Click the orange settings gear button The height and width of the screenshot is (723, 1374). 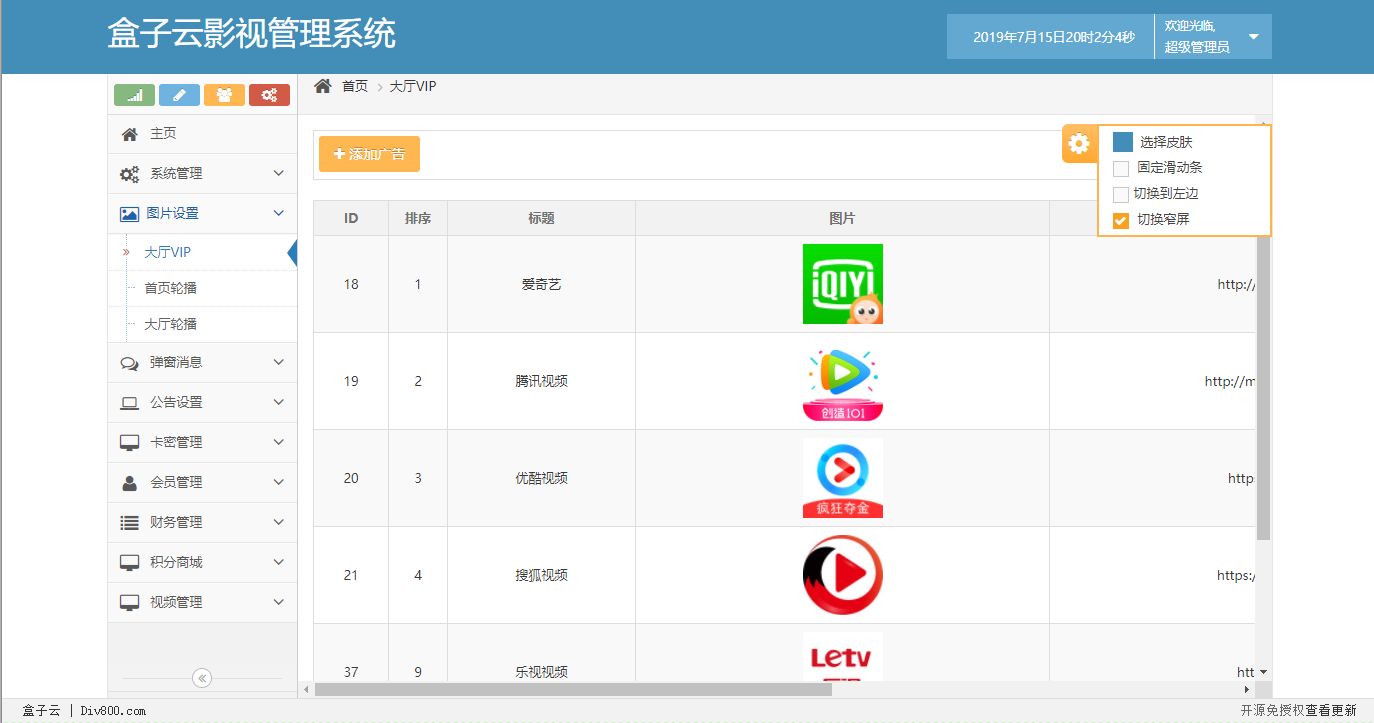(1079, 144)
